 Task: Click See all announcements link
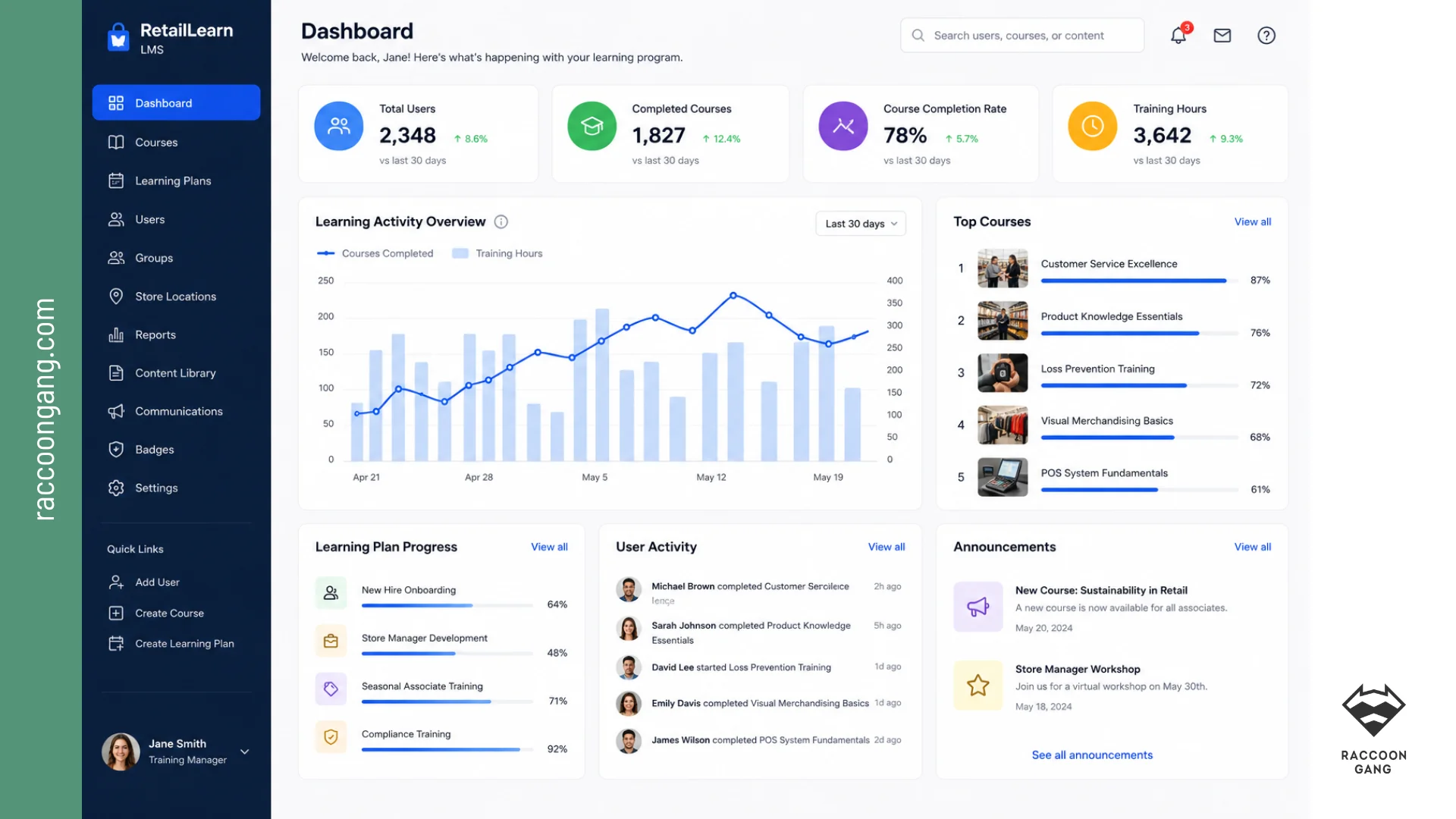tap(1092, 755)
